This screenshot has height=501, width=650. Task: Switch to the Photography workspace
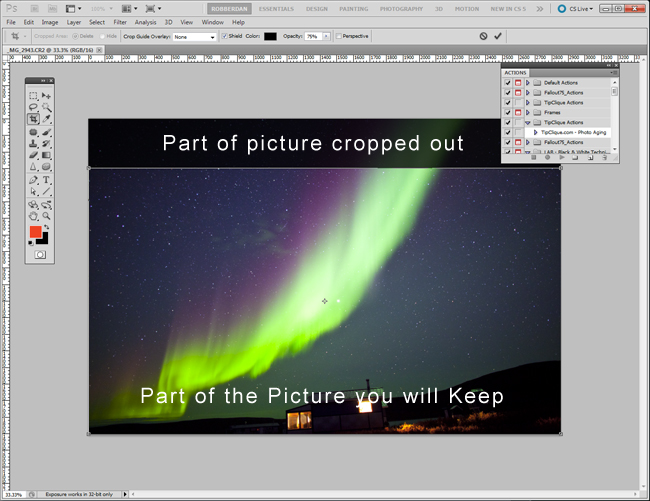pyautogui.click(x=401, y=8)
